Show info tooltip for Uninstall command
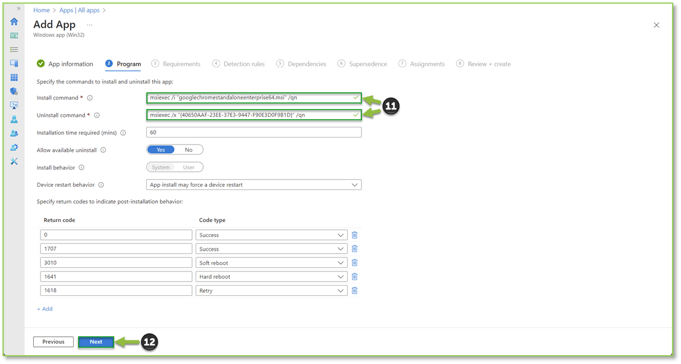 pos(97,115)
